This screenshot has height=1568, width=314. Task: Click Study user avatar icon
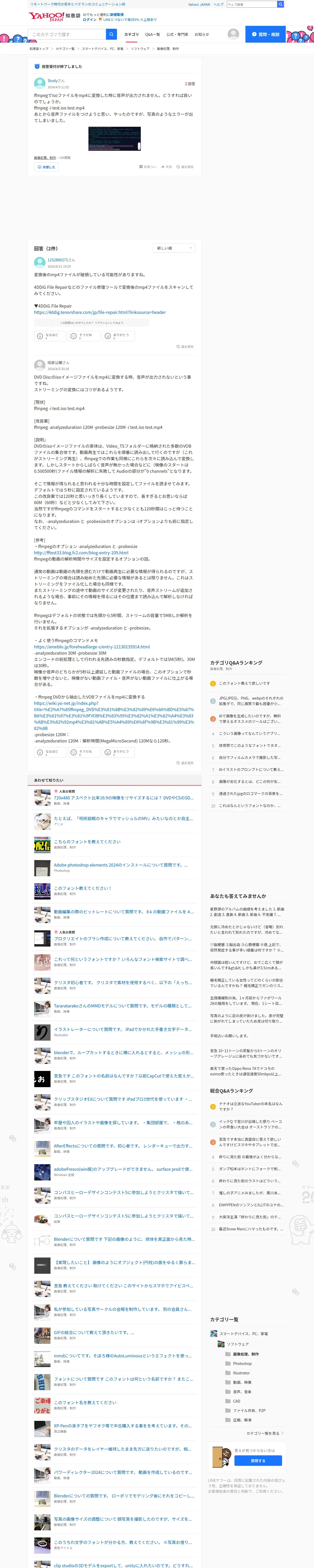click(40, 83)
